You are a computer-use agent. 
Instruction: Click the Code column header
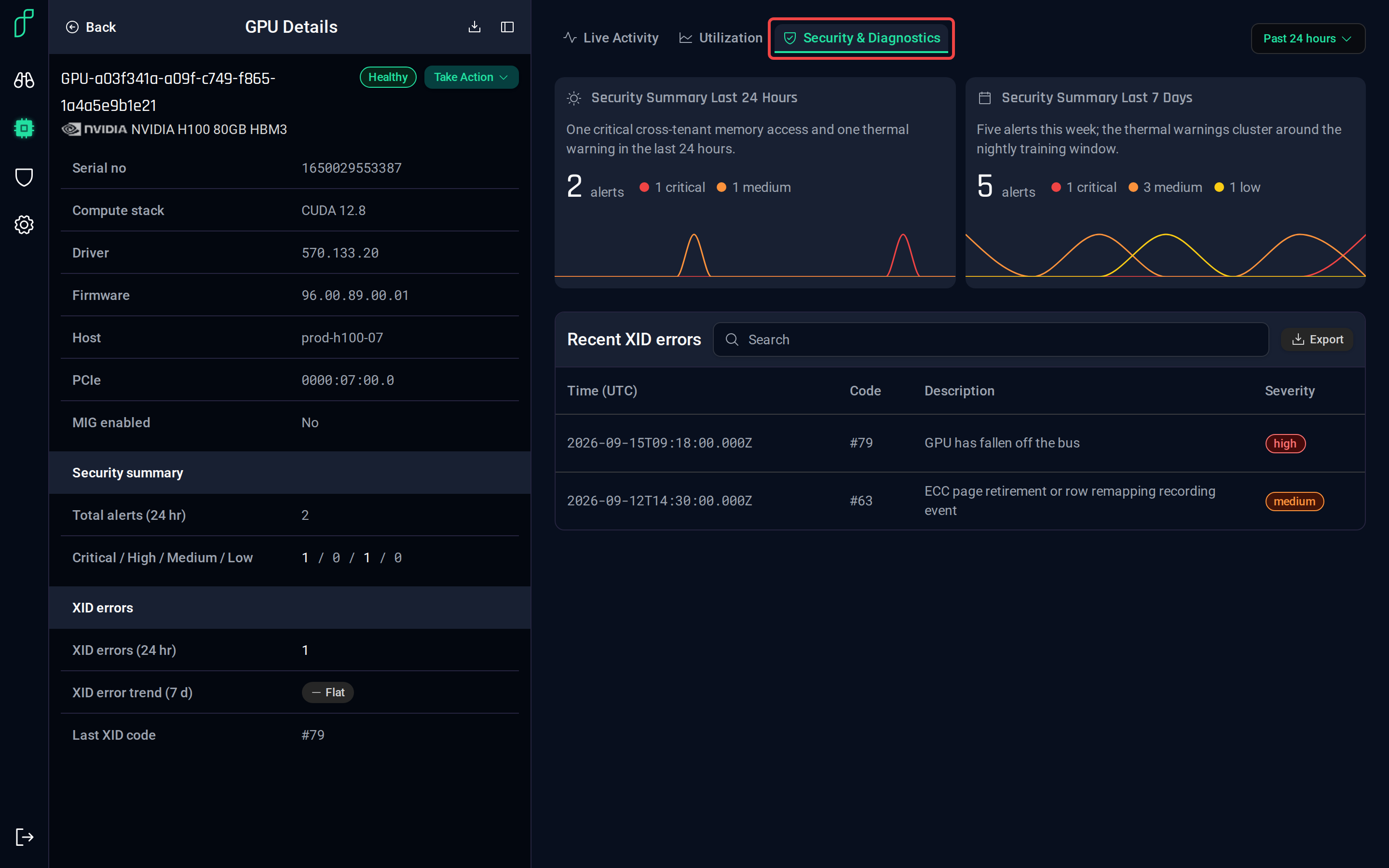(x=865, y=391)
